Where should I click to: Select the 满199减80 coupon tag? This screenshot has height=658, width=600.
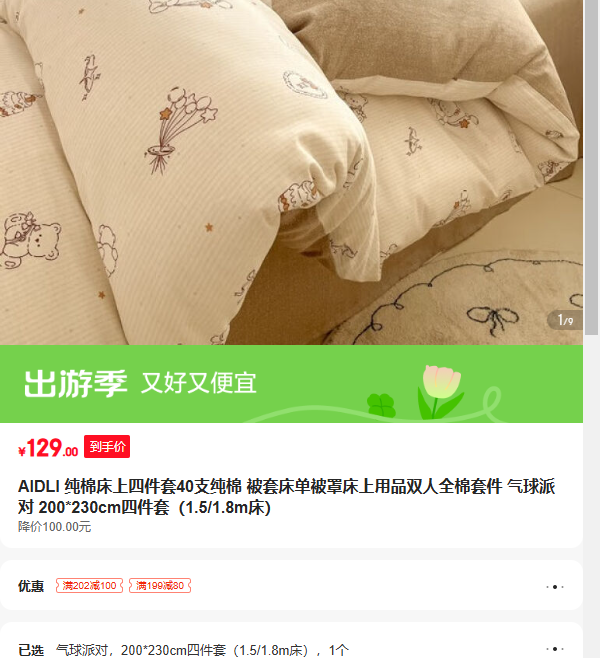click(160, 585)
